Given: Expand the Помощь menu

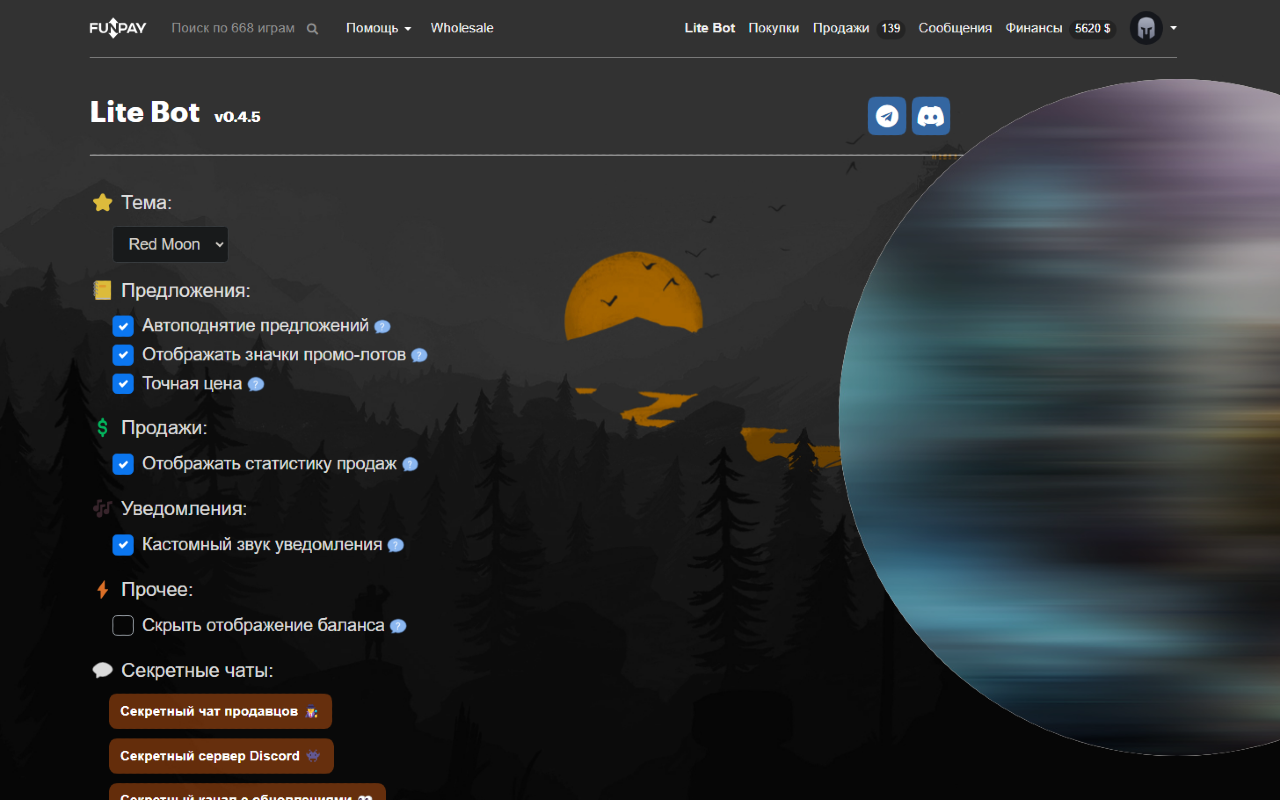Looking at the screenshot, I should point(379,28).
